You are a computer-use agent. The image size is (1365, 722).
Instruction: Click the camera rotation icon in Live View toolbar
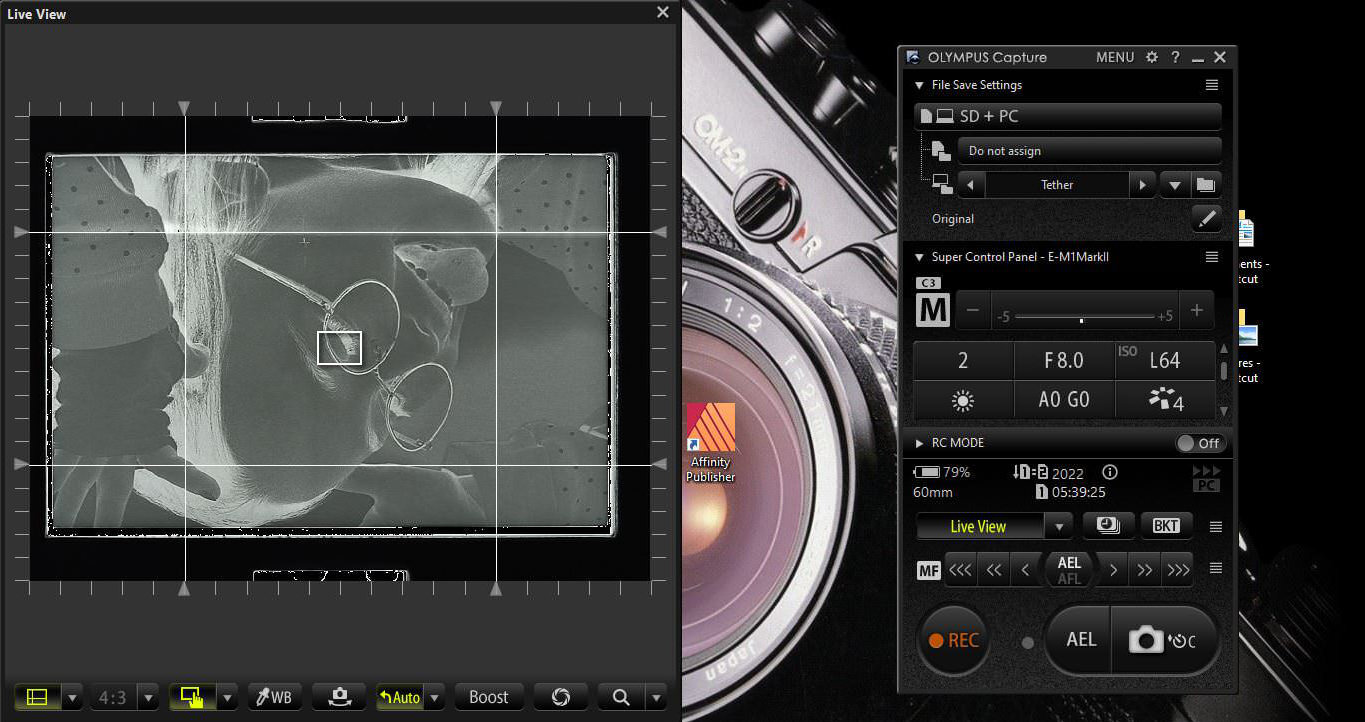(x=339, y=697)
